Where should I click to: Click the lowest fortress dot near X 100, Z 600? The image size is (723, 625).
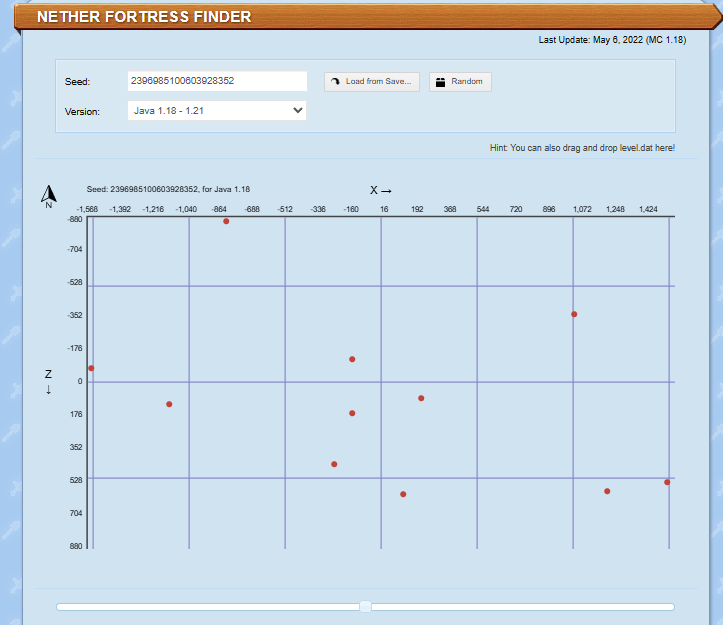tap(403, 494)
